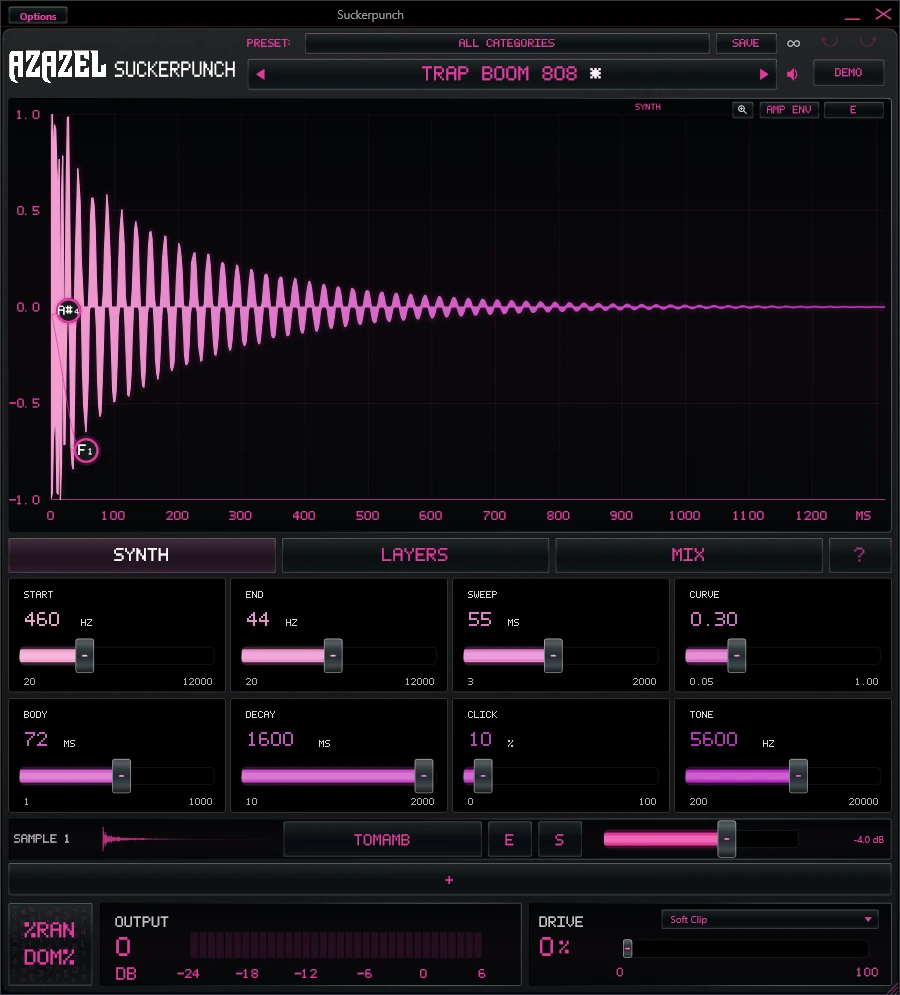Select the A#4 pitch node
The height and width of the screenshot is (995, 900).
pos(67,310)
